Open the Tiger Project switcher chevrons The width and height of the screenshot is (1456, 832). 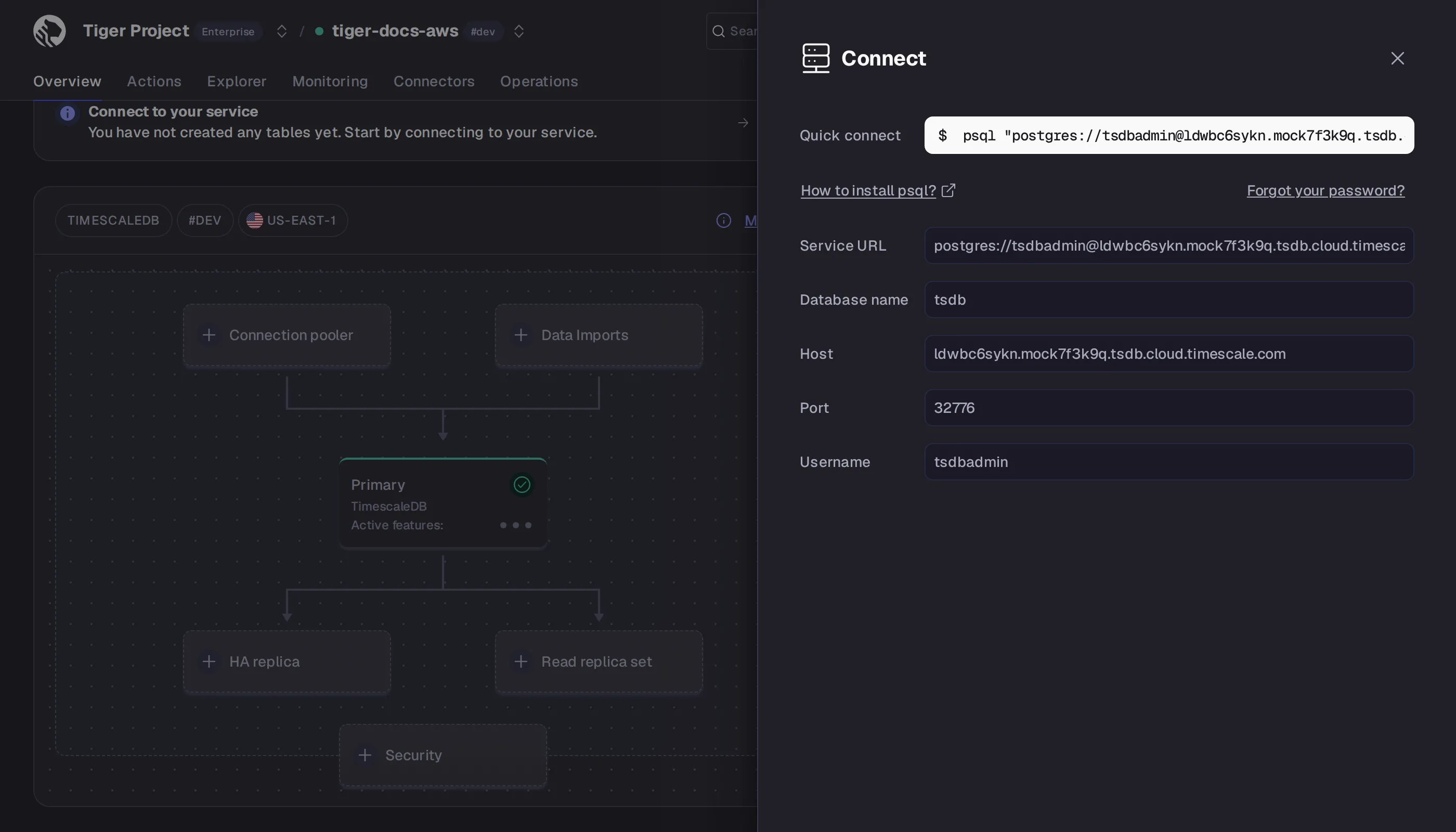pyautogui.click(x=282, y=31)
